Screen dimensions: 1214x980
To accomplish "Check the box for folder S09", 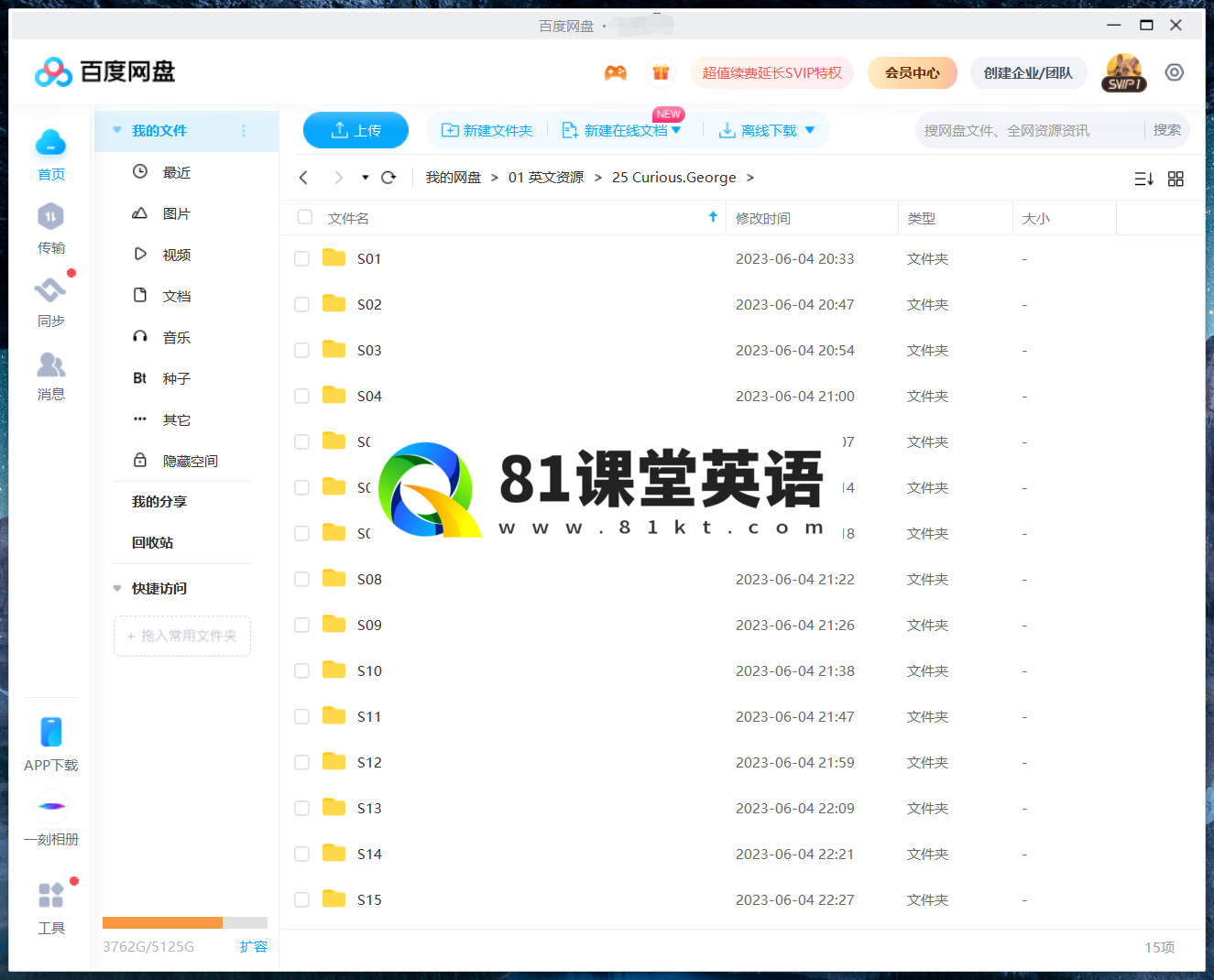I will (x=301, y=626).
